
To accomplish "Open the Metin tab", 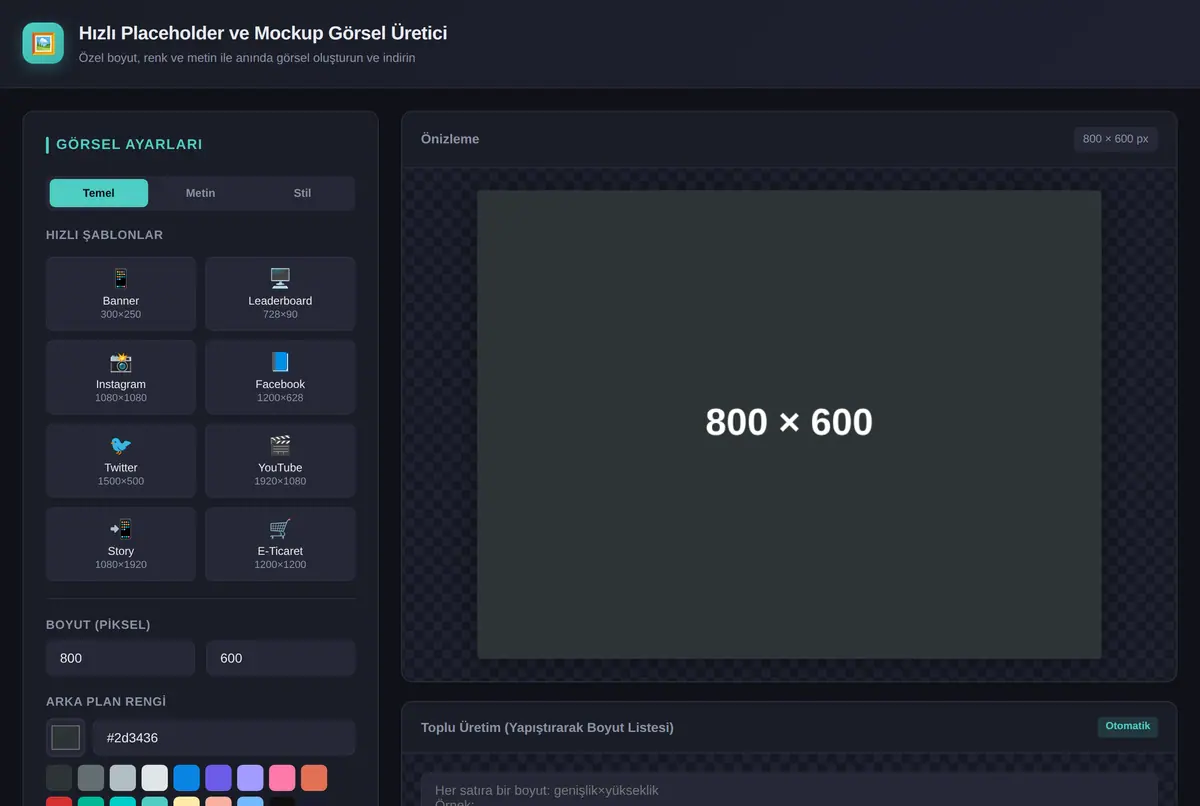I will 200,193.
